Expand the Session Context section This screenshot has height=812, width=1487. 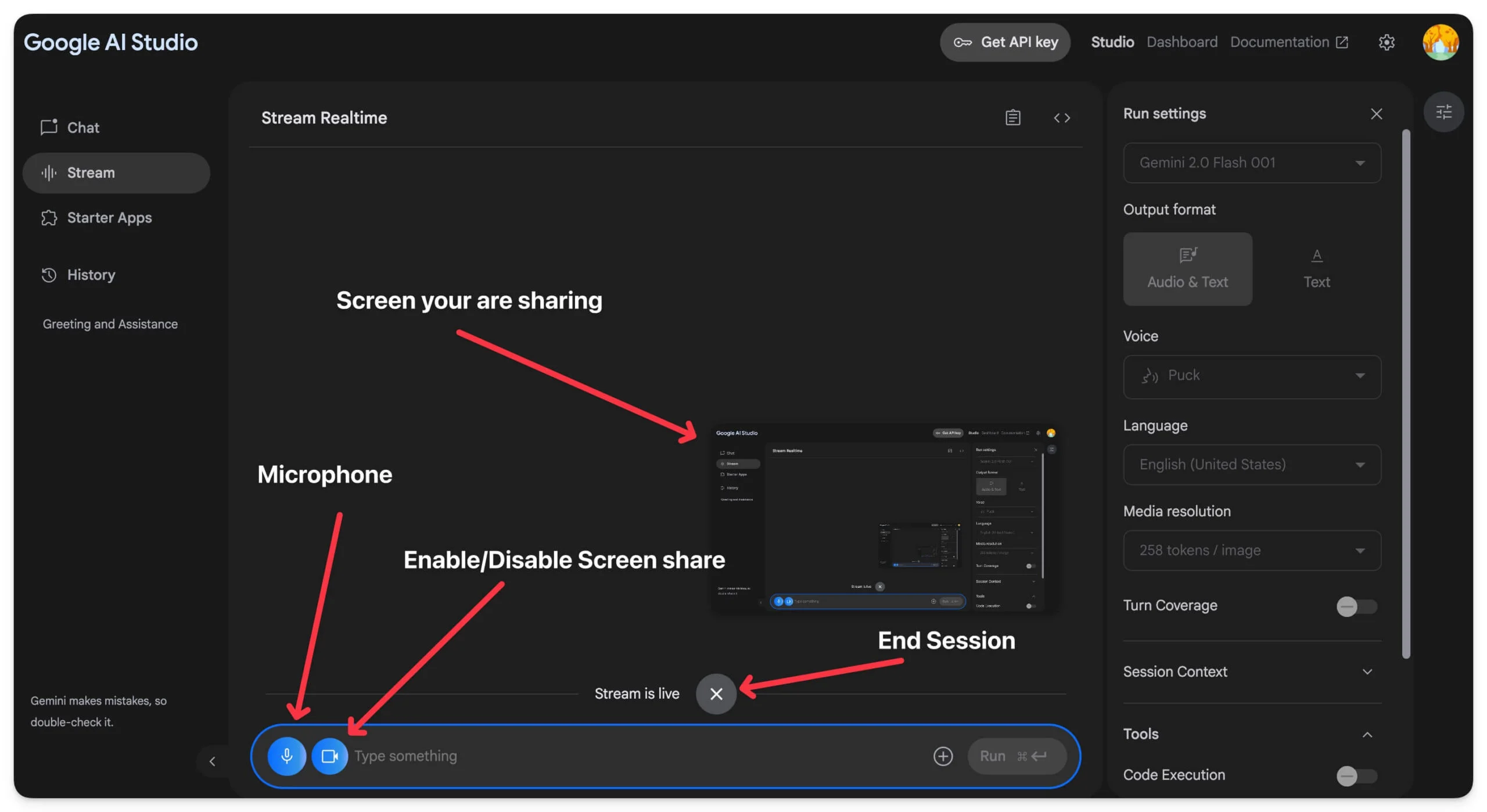(x=1252, y=671)
